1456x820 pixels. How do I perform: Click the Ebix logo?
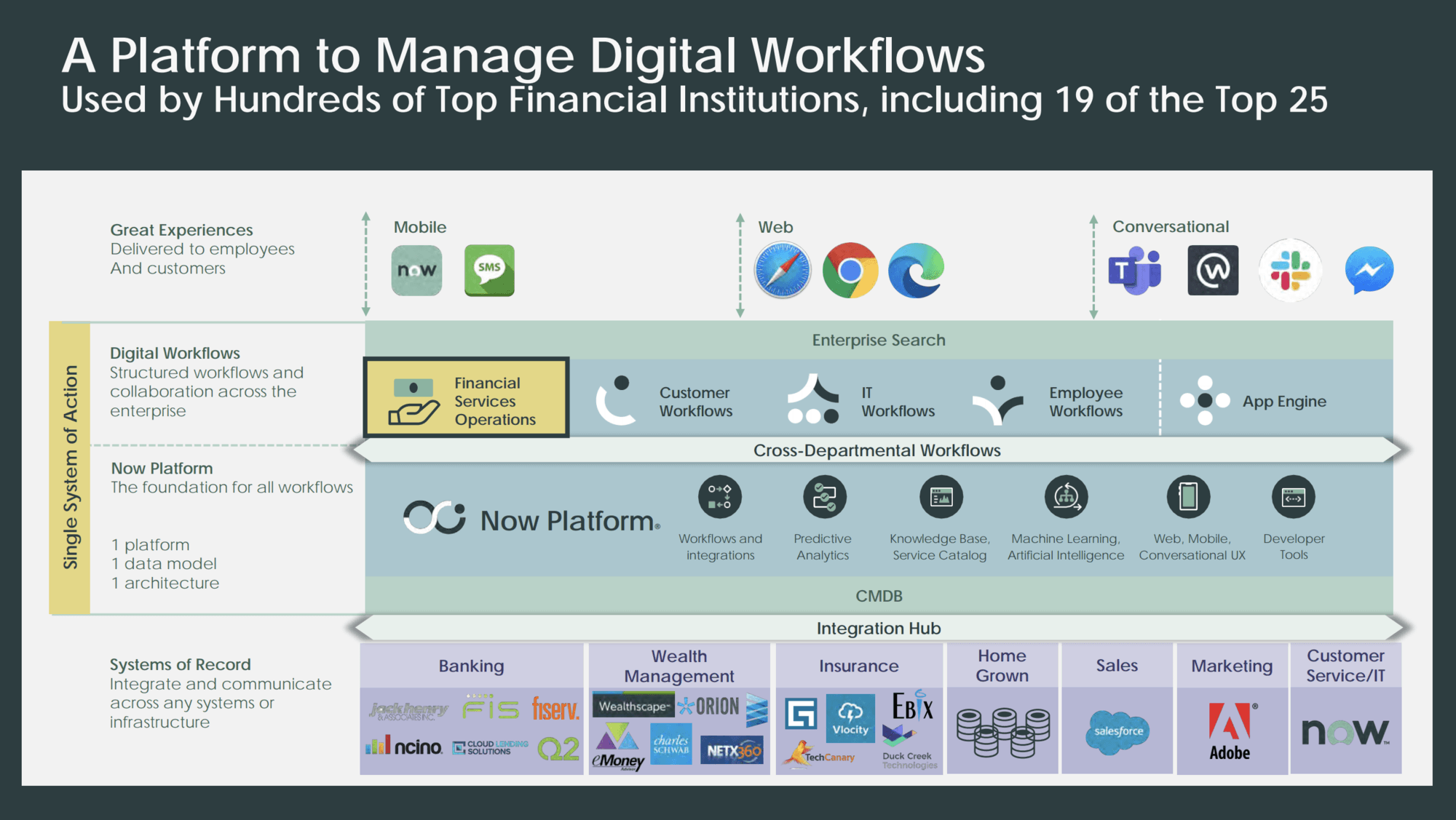[912, 705]
